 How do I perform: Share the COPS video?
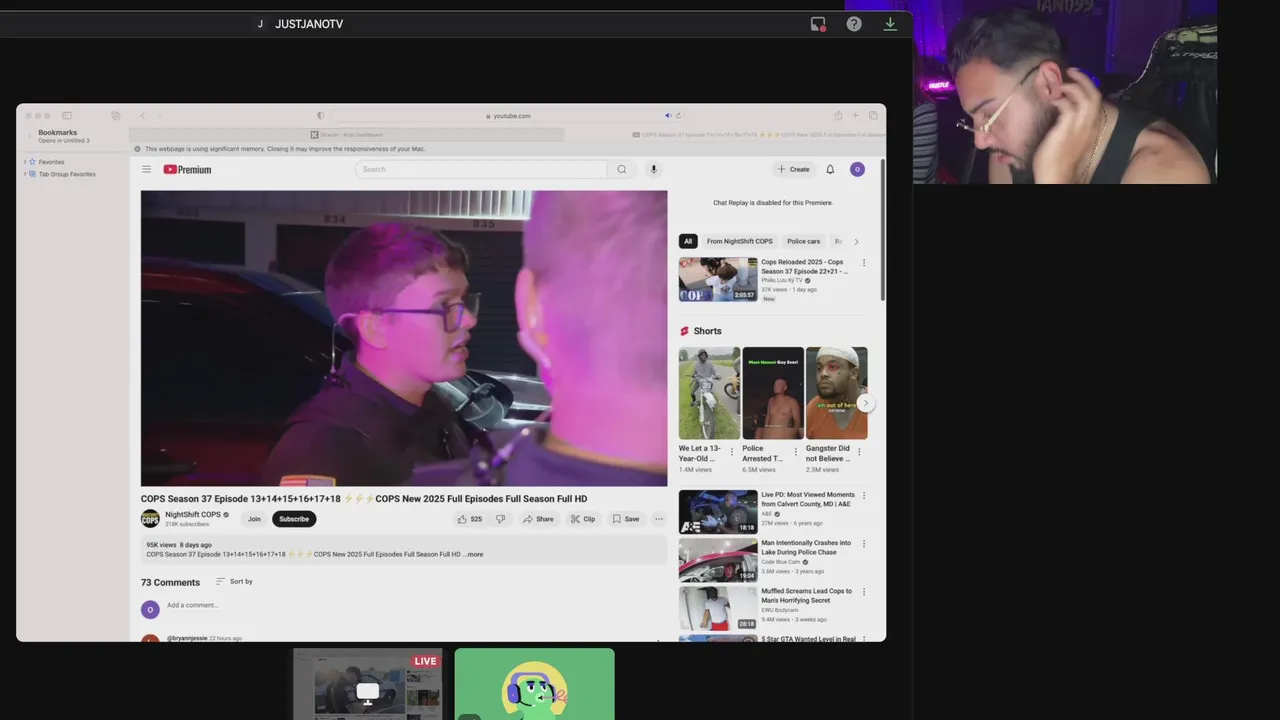pos(538,519)
